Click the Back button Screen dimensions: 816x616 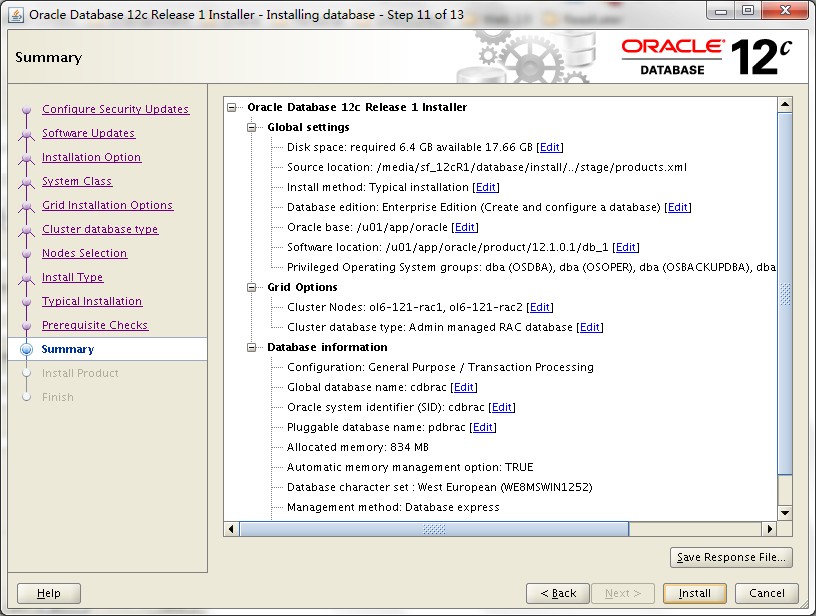pos(558,593)
